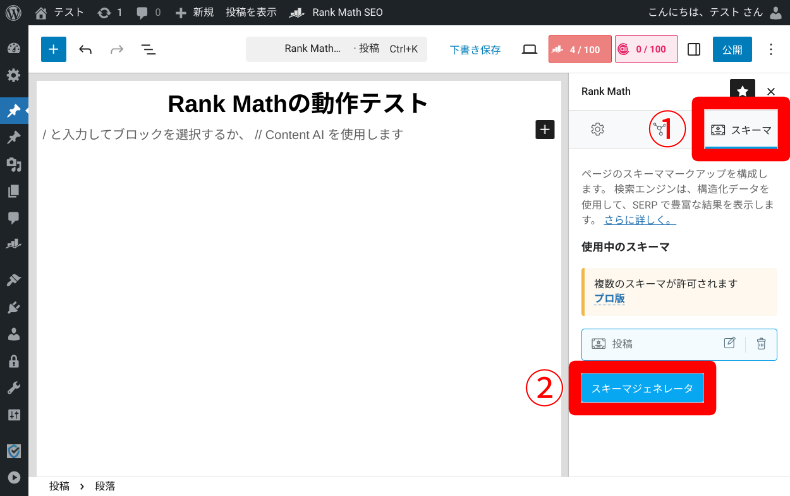
Task: Click the preview device icon
Action: 529,49
